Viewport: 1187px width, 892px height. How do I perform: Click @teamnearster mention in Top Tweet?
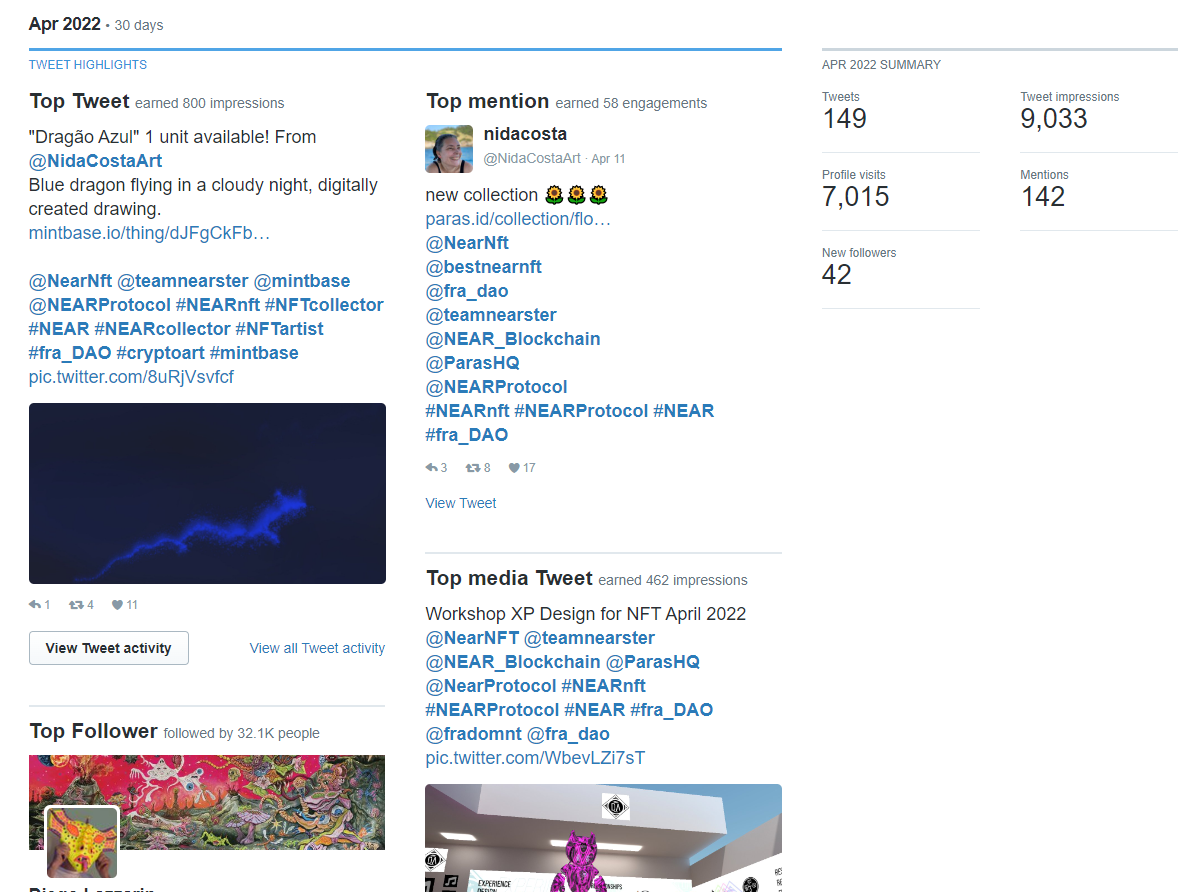click(182, 281)
